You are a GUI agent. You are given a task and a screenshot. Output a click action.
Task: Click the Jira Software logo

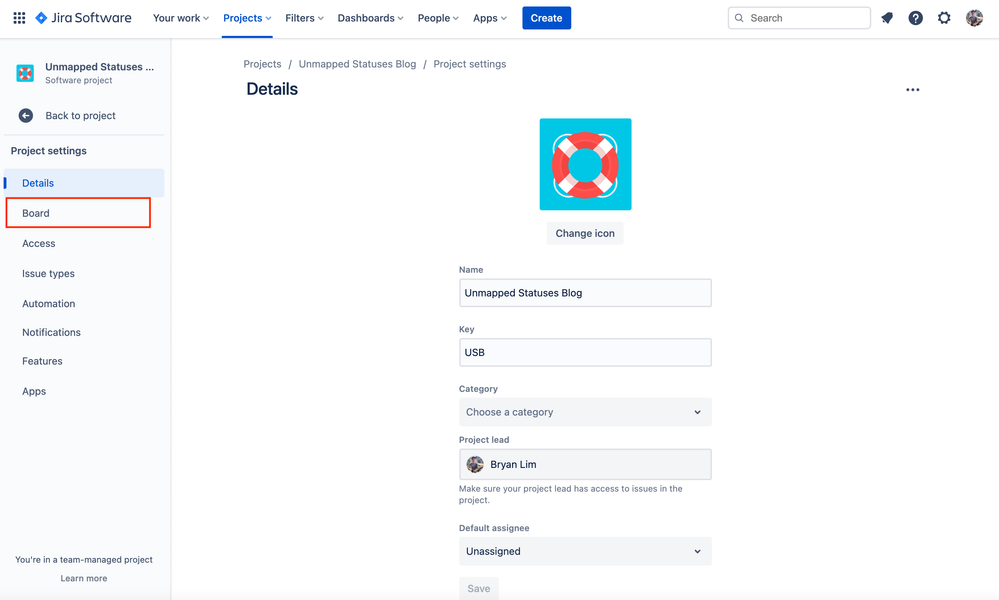[x=83, y=18]
